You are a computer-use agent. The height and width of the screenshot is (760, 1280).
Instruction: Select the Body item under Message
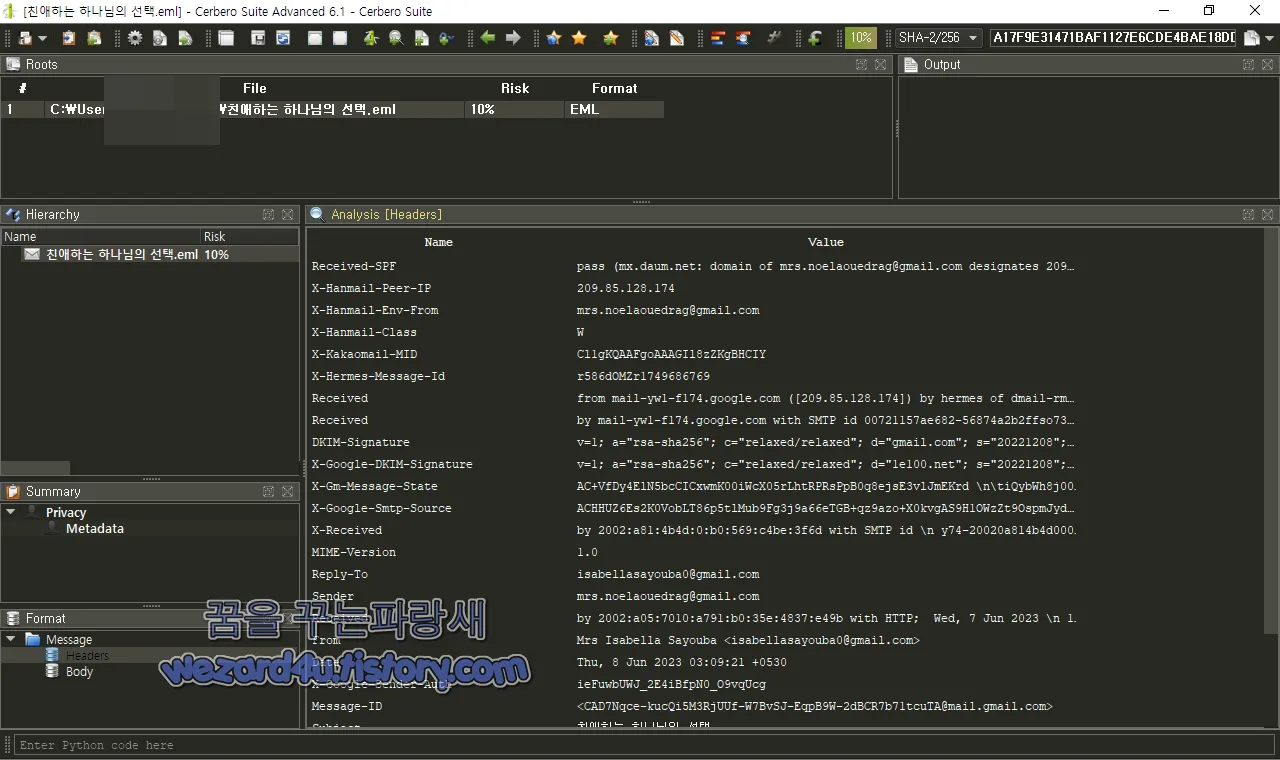point(79,671)
